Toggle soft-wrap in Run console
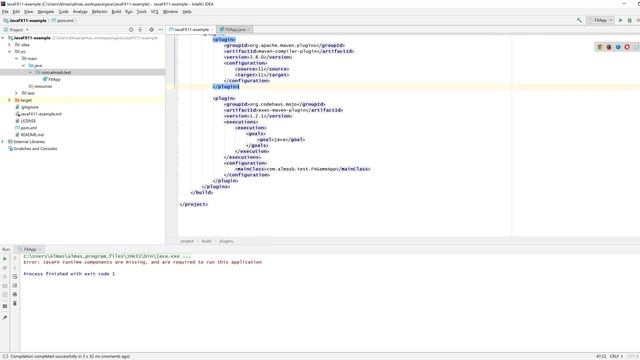The width and height of the screenshot is (640, 360). click(x=15, y=277)
